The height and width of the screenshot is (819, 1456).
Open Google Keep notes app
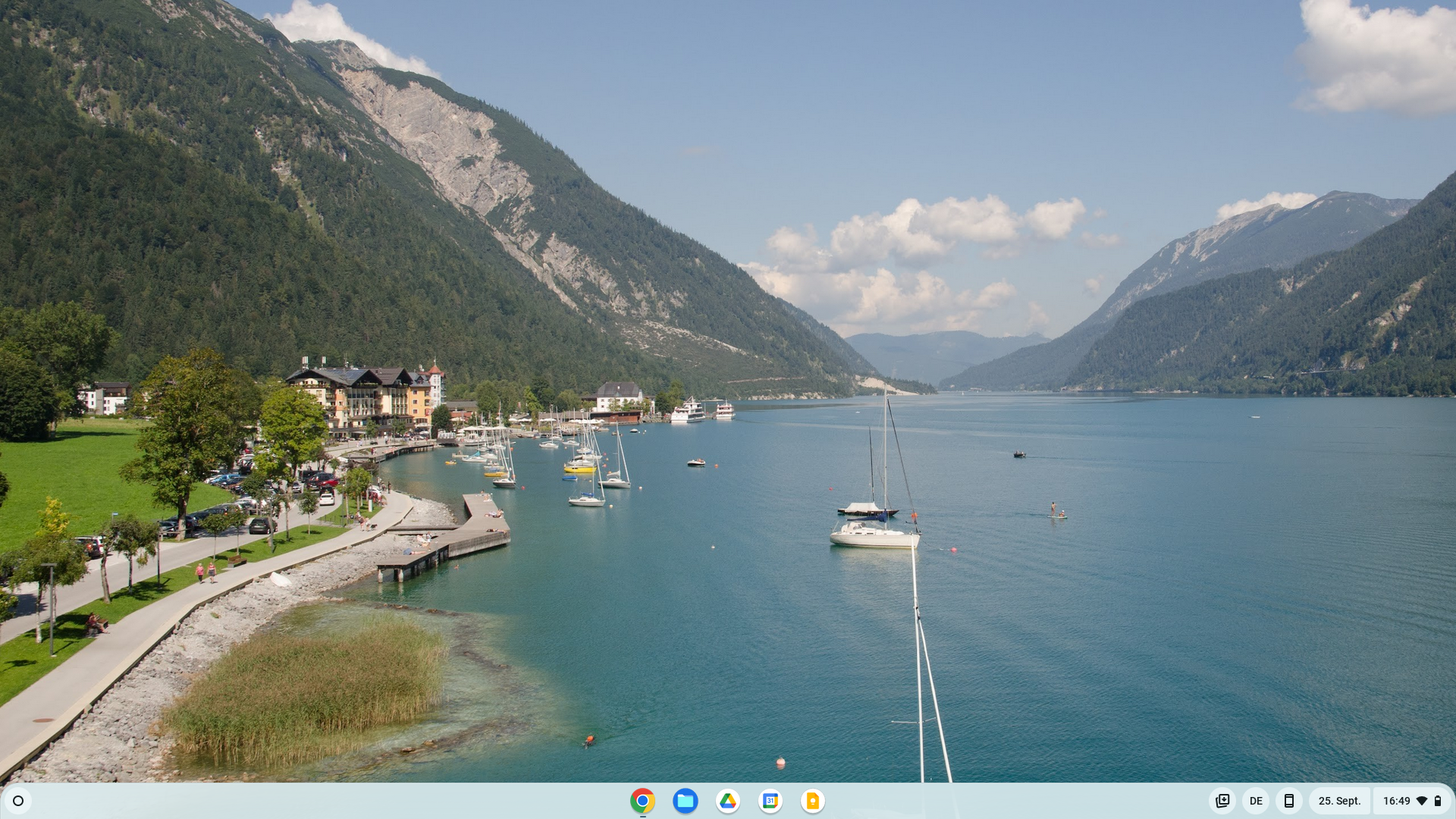(812, 801)
